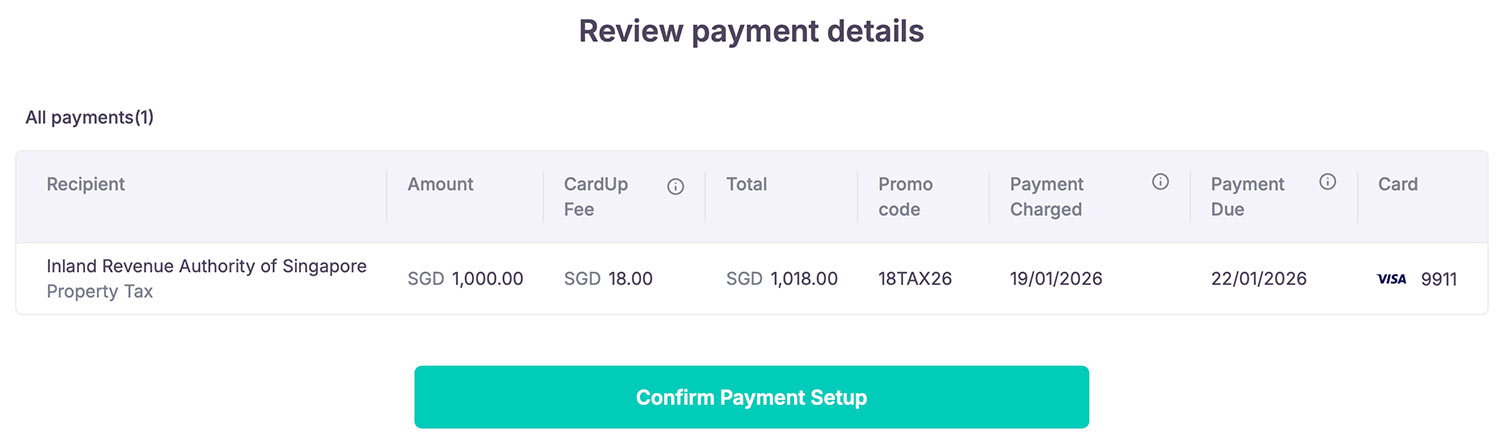Click the Promo code column header
The image size is (1500, 445).
coord(905,196)
